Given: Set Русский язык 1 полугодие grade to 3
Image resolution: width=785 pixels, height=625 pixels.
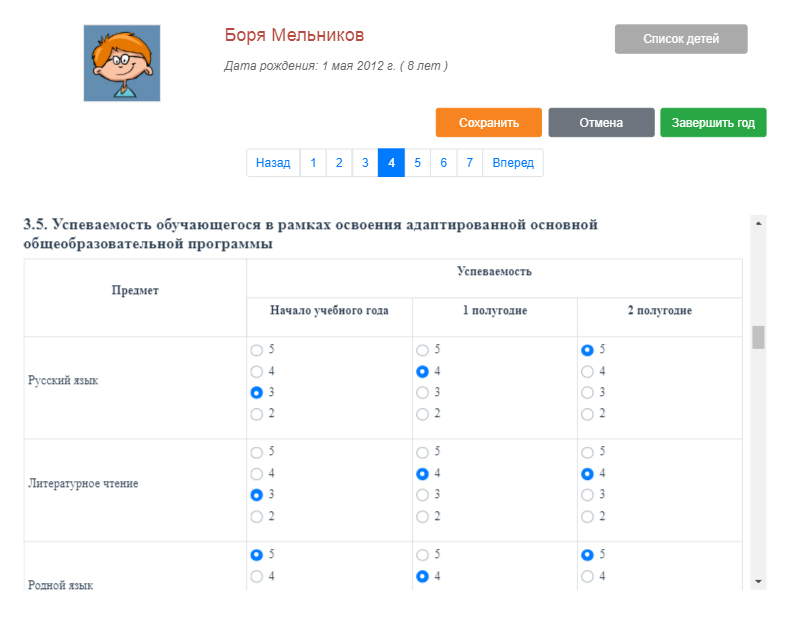Looking at the screenshot, I should 422,393.
